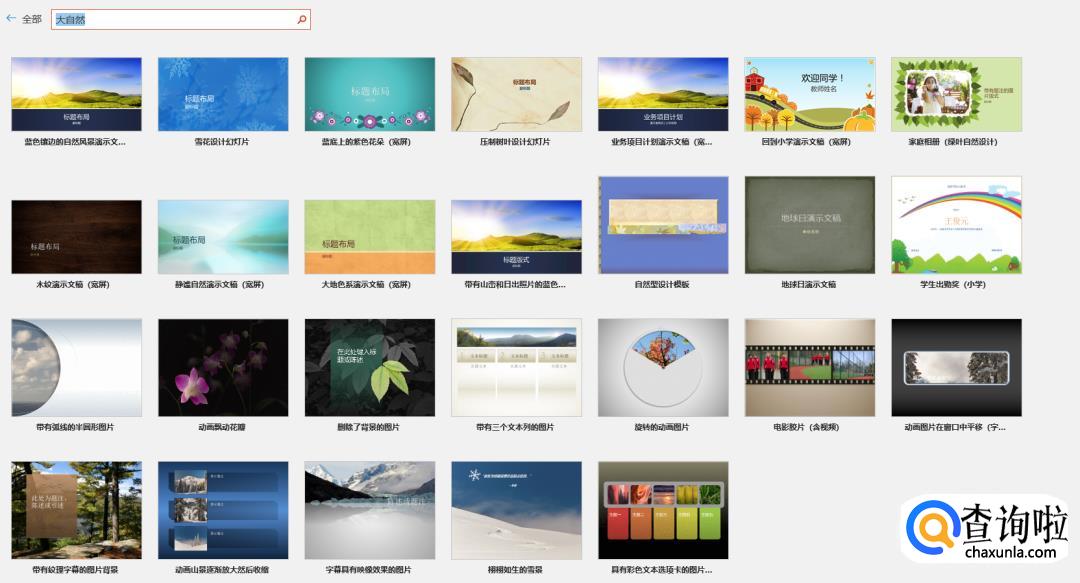
Task: Click the 全部 link beside the back arrow
Action: pyautogui.click(x=32, y=19)
